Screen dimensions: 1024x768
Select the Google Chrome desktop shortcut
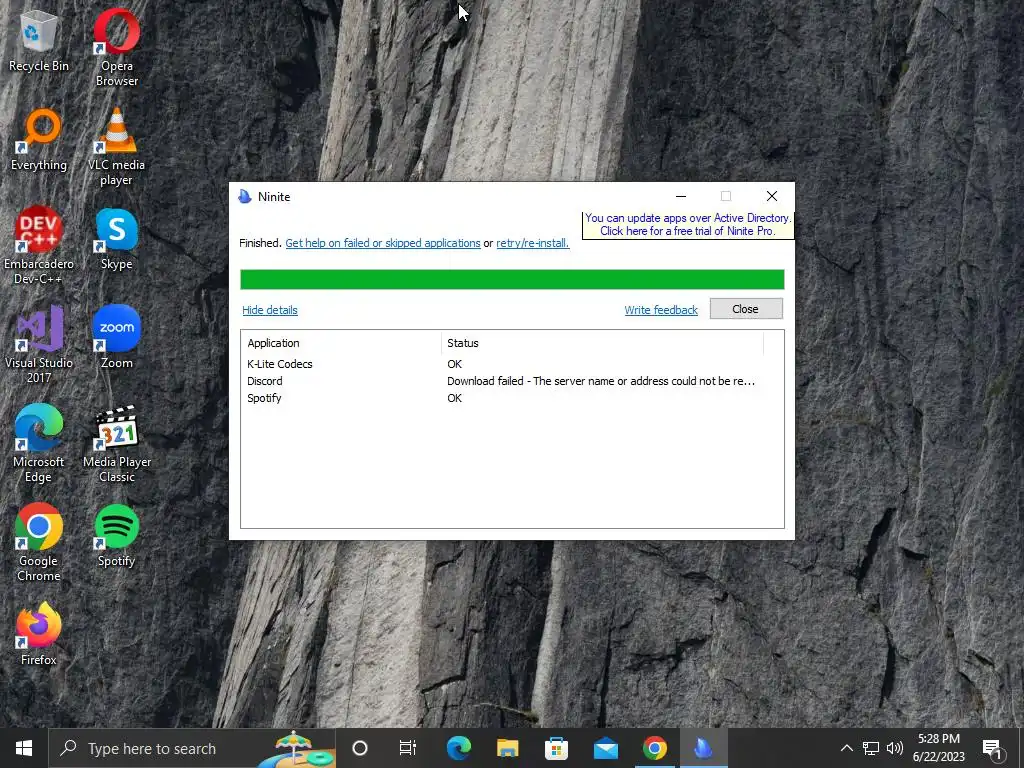pos(39,543)
